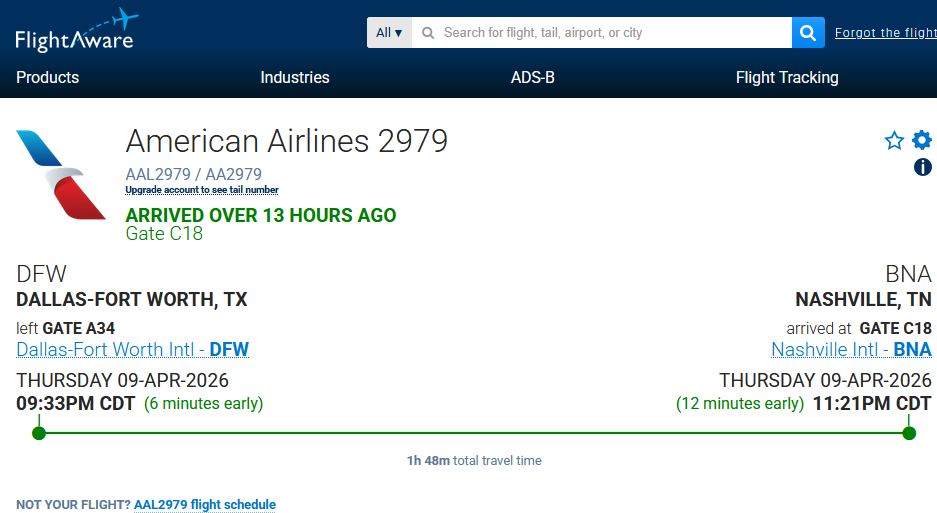The height and width of the screenshot is (513, 937).
Task: Open the Products menu
Action: (x=48, y=77)
